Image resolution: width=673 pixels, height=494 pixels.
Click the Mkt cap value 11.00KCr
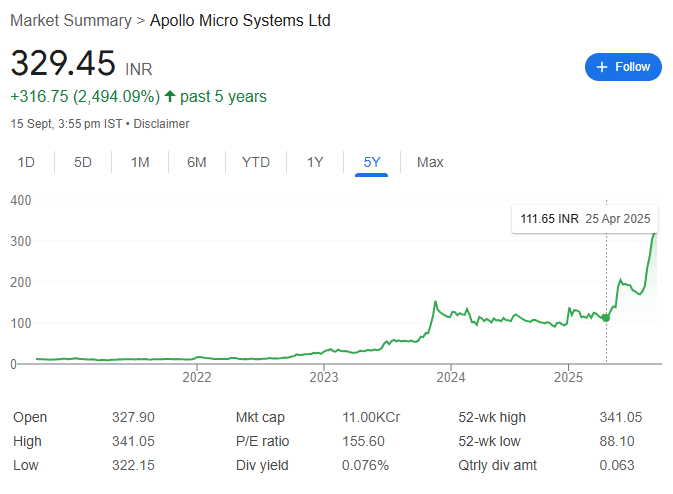click(x=371, y=417)
